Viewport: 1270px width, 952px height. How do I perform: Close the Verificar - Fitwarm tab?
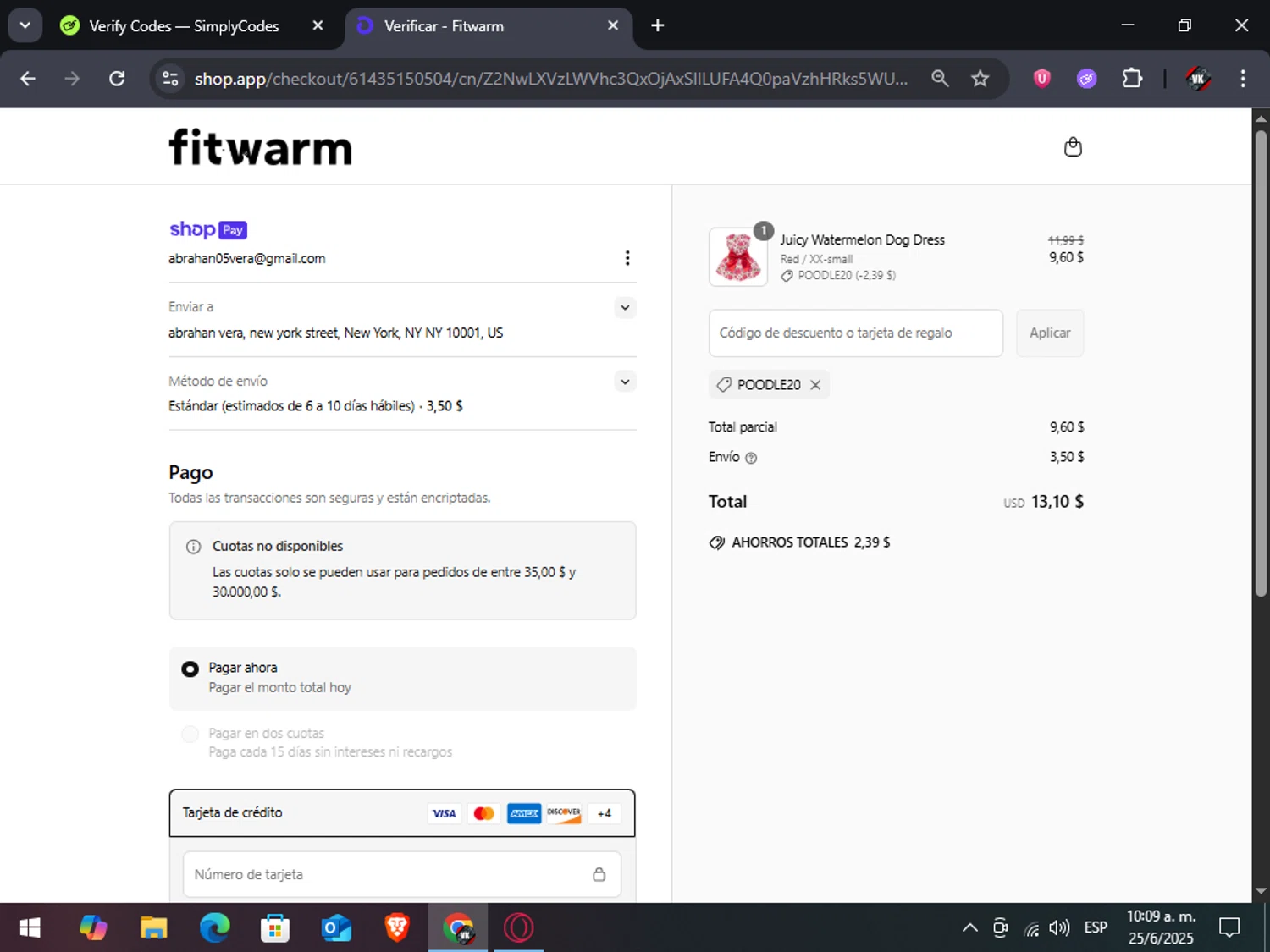(x=613, y=25)
